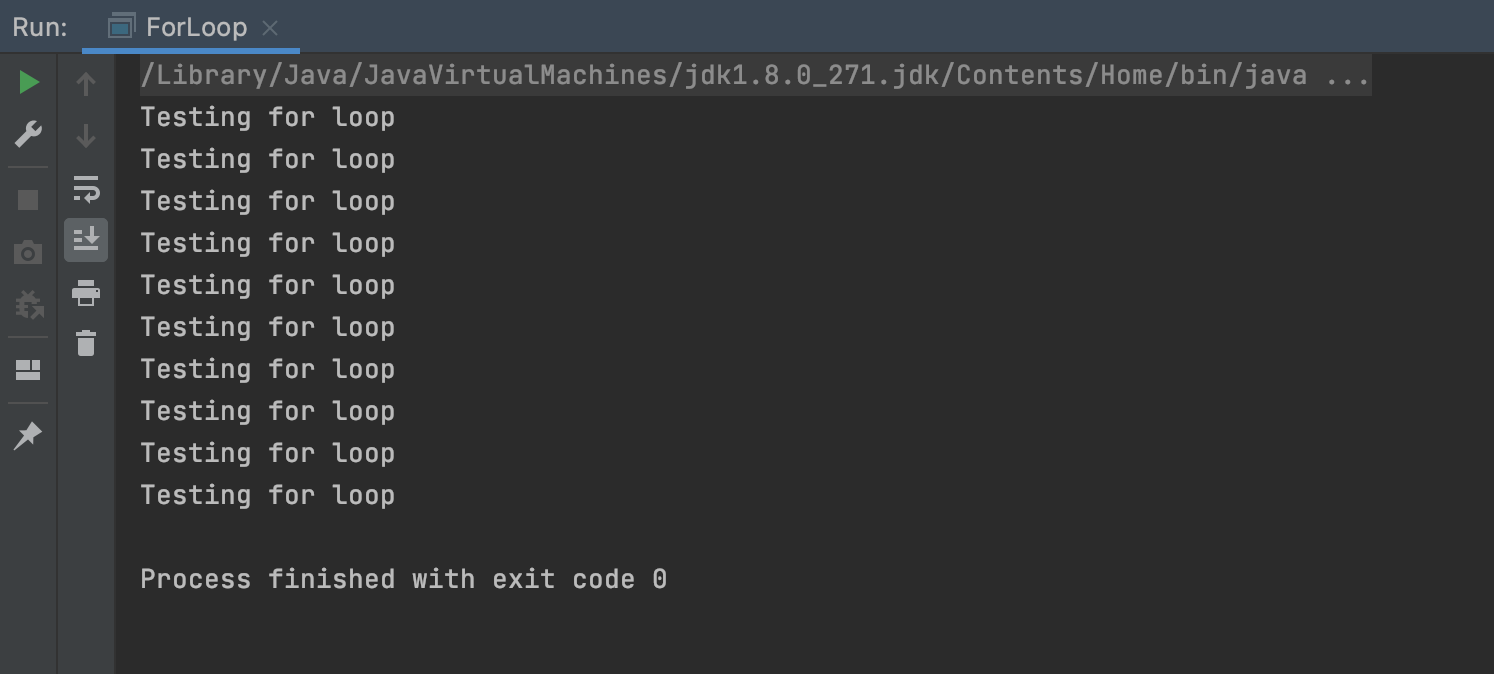This screenshot has height=674, width=1494.
Task: Pin the ForLoop tab
Action: click(x=28, y=434)
